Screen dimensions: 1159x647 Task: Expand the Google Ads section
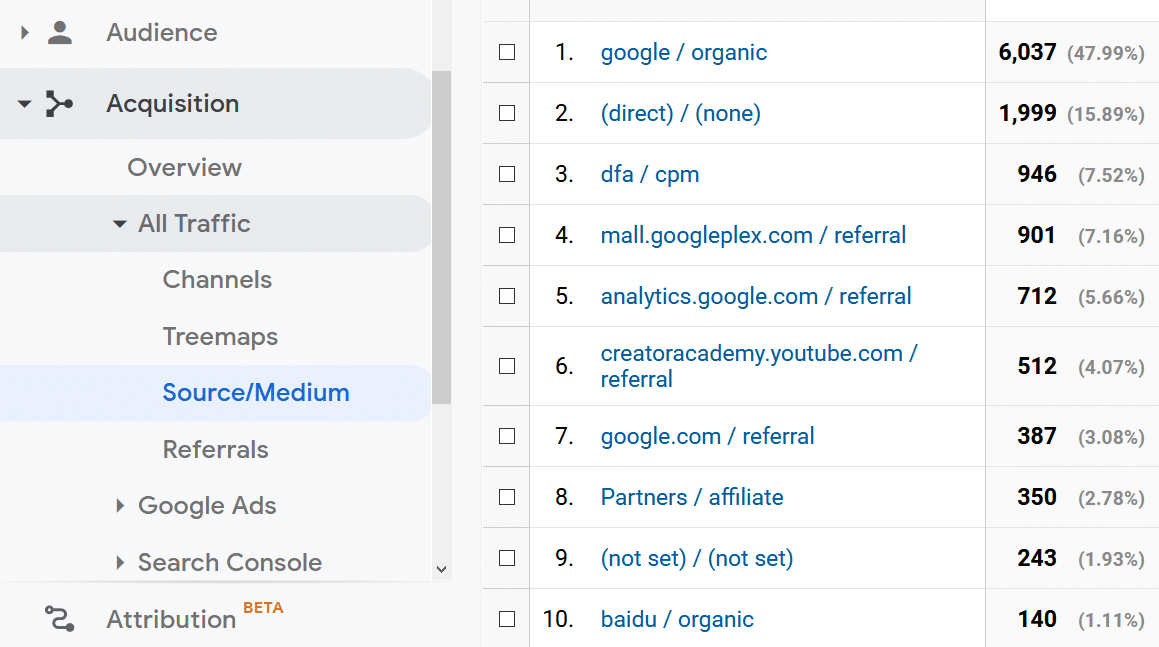pos(120,506)
